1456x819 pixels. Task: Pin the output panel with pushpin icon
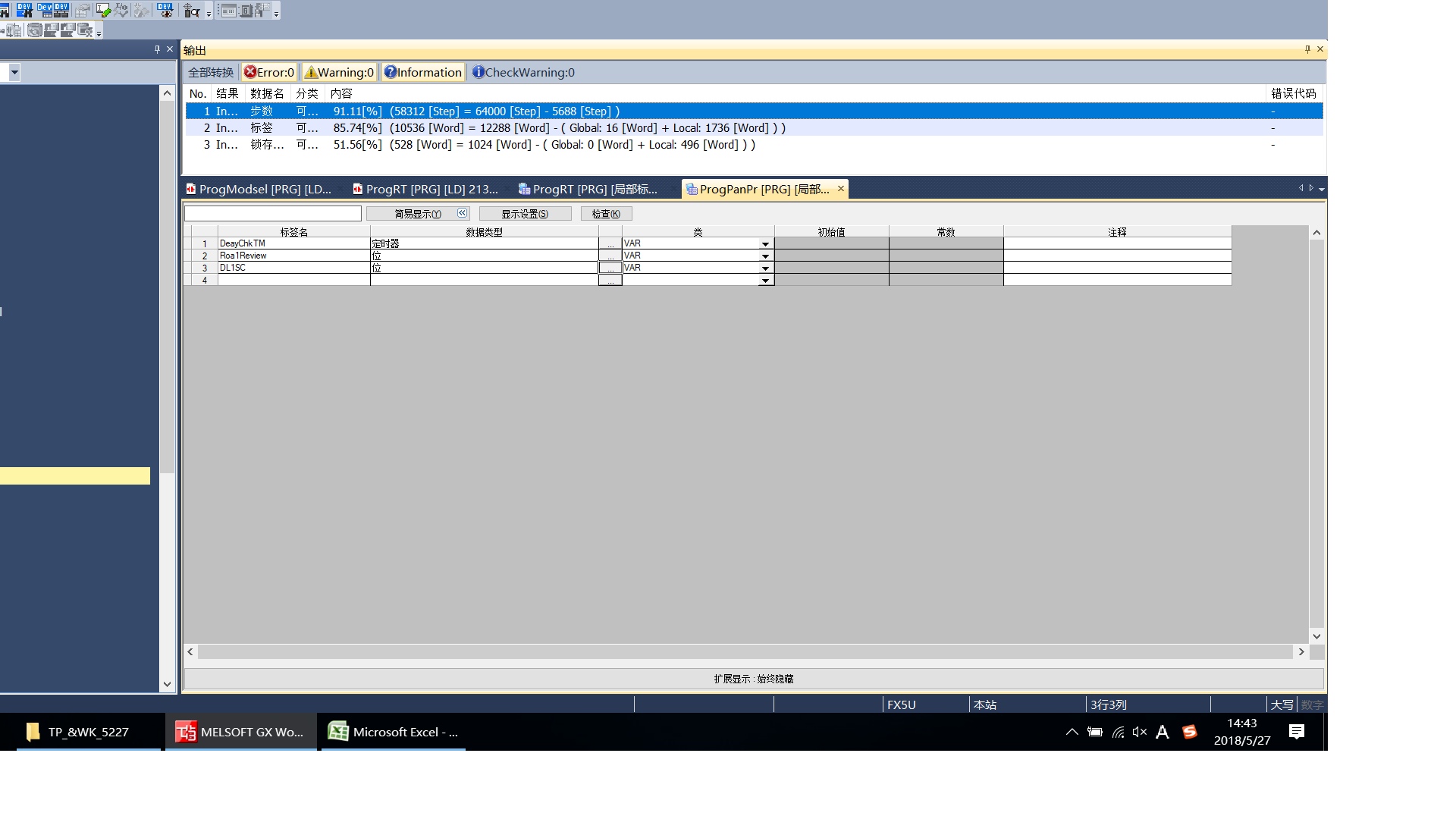point(1307,49)
